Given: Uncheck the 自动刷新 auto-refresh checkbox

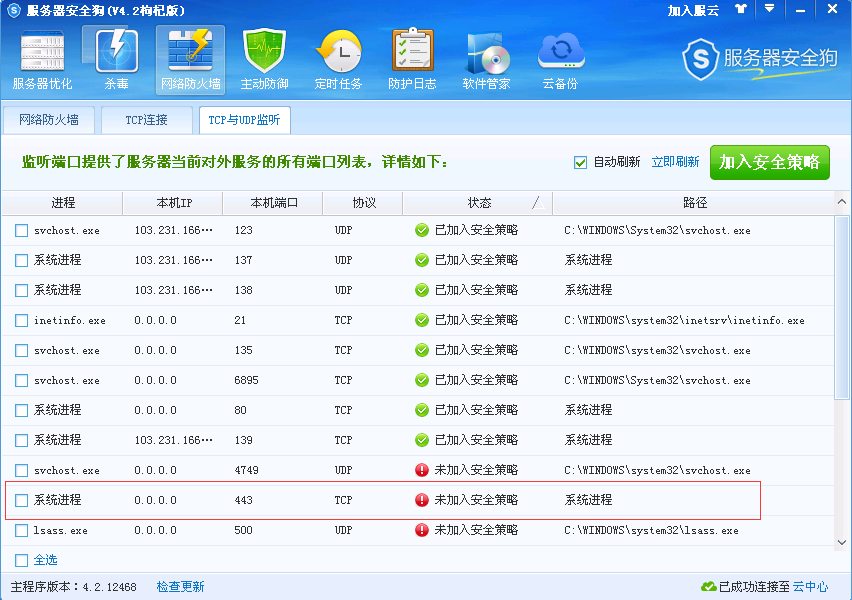Looking at the screenshot, I should tap(580, 162).
